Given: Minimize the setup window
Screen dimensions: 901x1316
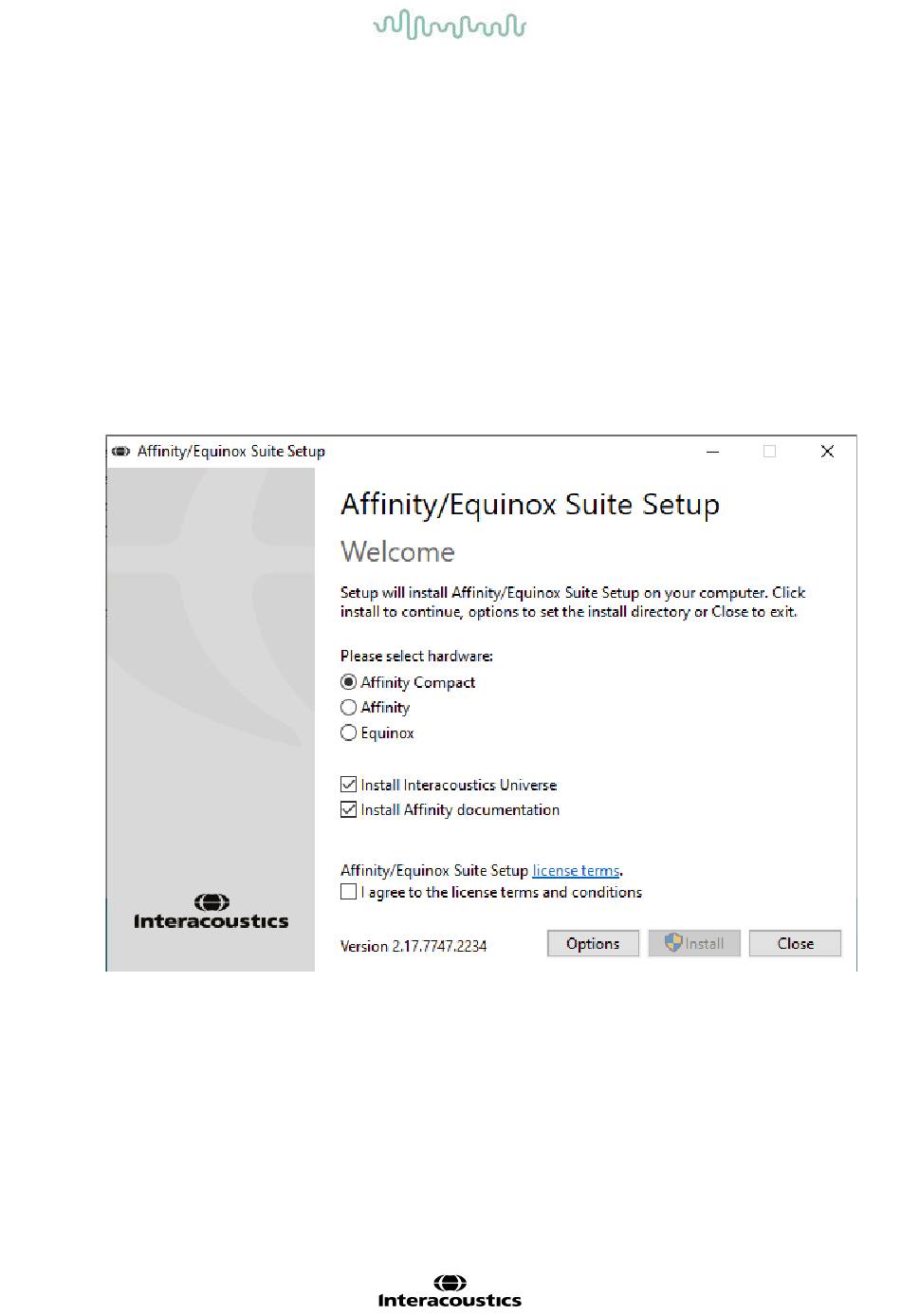Looking at the screenshot, I should (x=712, y=452).
